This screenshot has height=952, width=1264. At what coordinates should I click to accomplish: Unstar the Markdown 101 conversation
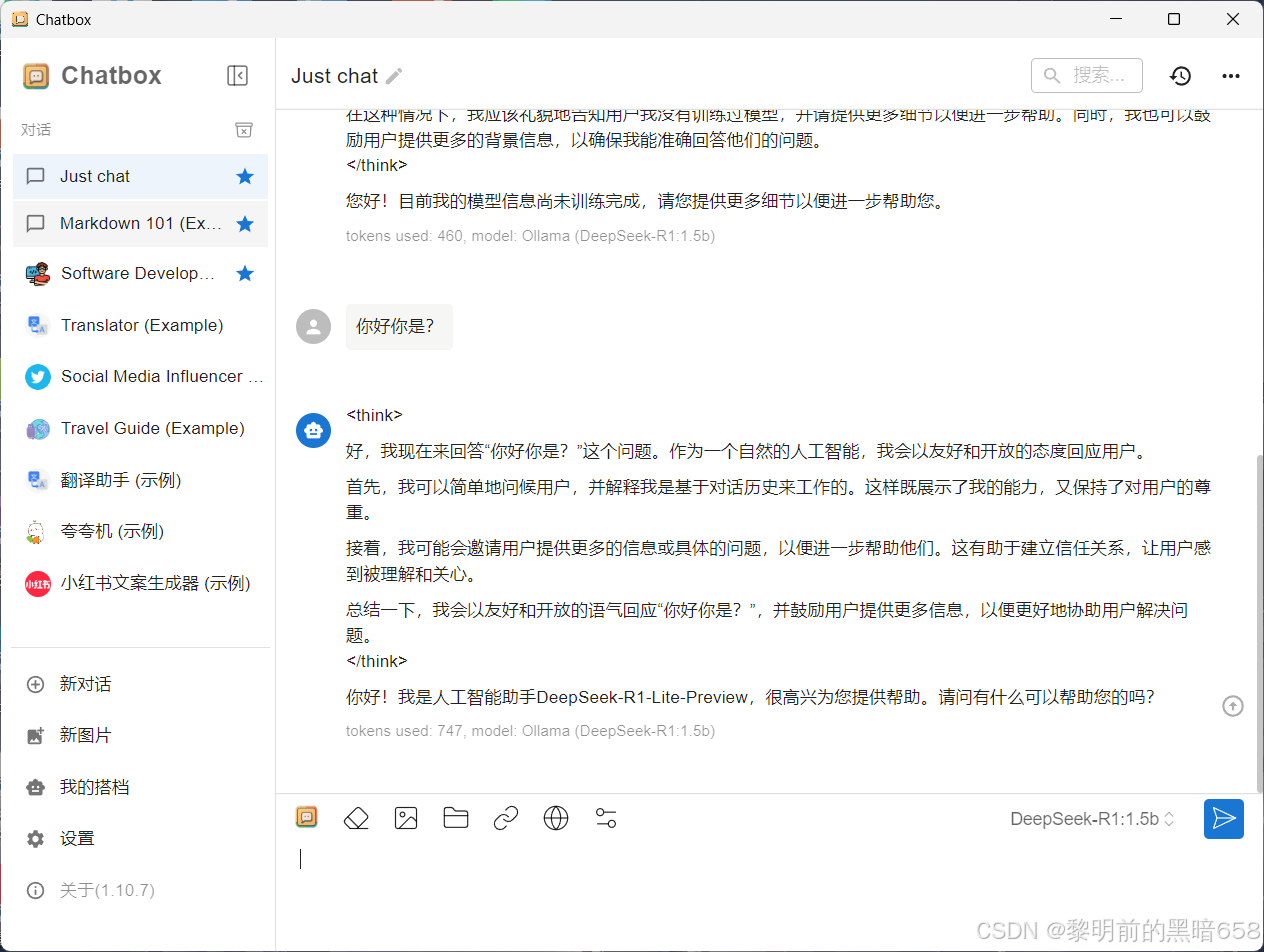coord(245,224)
